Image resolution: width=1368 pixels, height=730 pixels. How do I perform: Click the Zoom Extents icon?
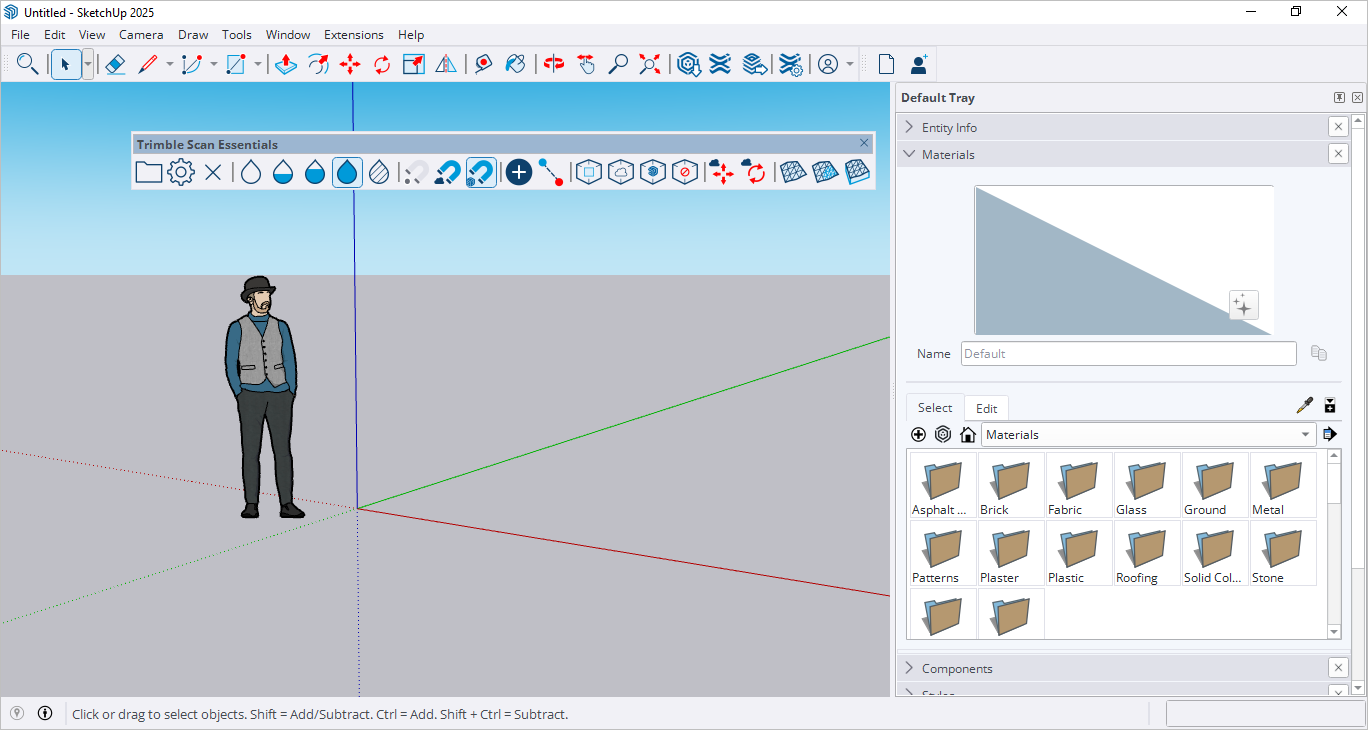[x=649, y=63]
